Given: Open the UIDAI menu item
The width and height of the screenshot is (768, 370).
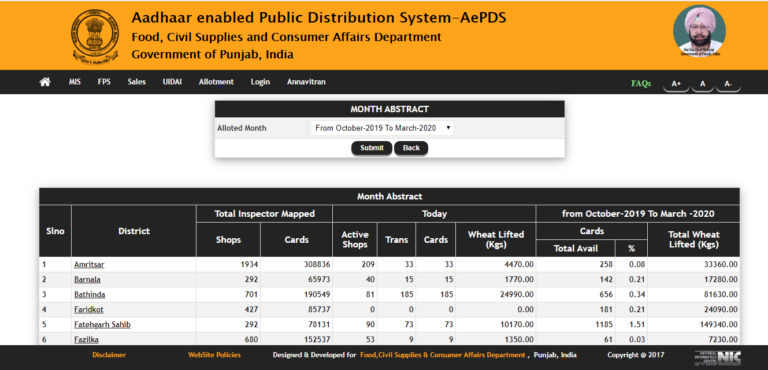Looking at the screenshot, I should coord(172,82).
